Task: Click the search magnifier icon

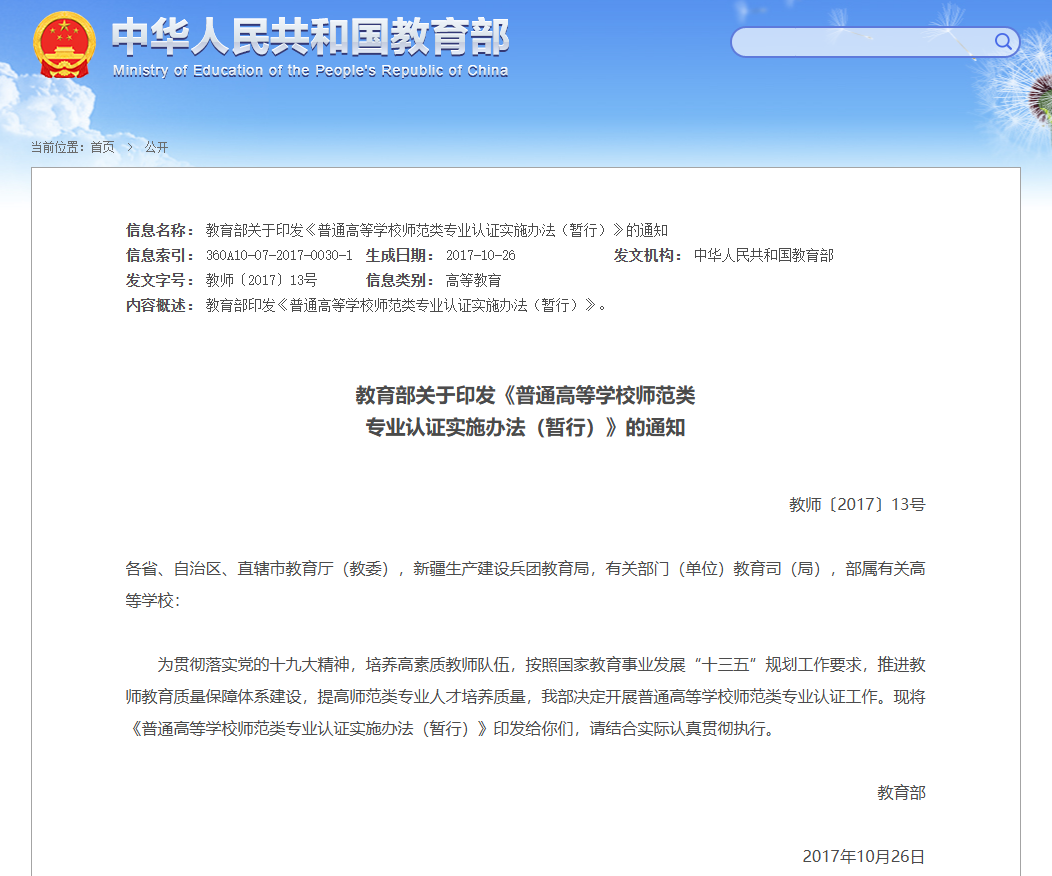Action: 1003,42
